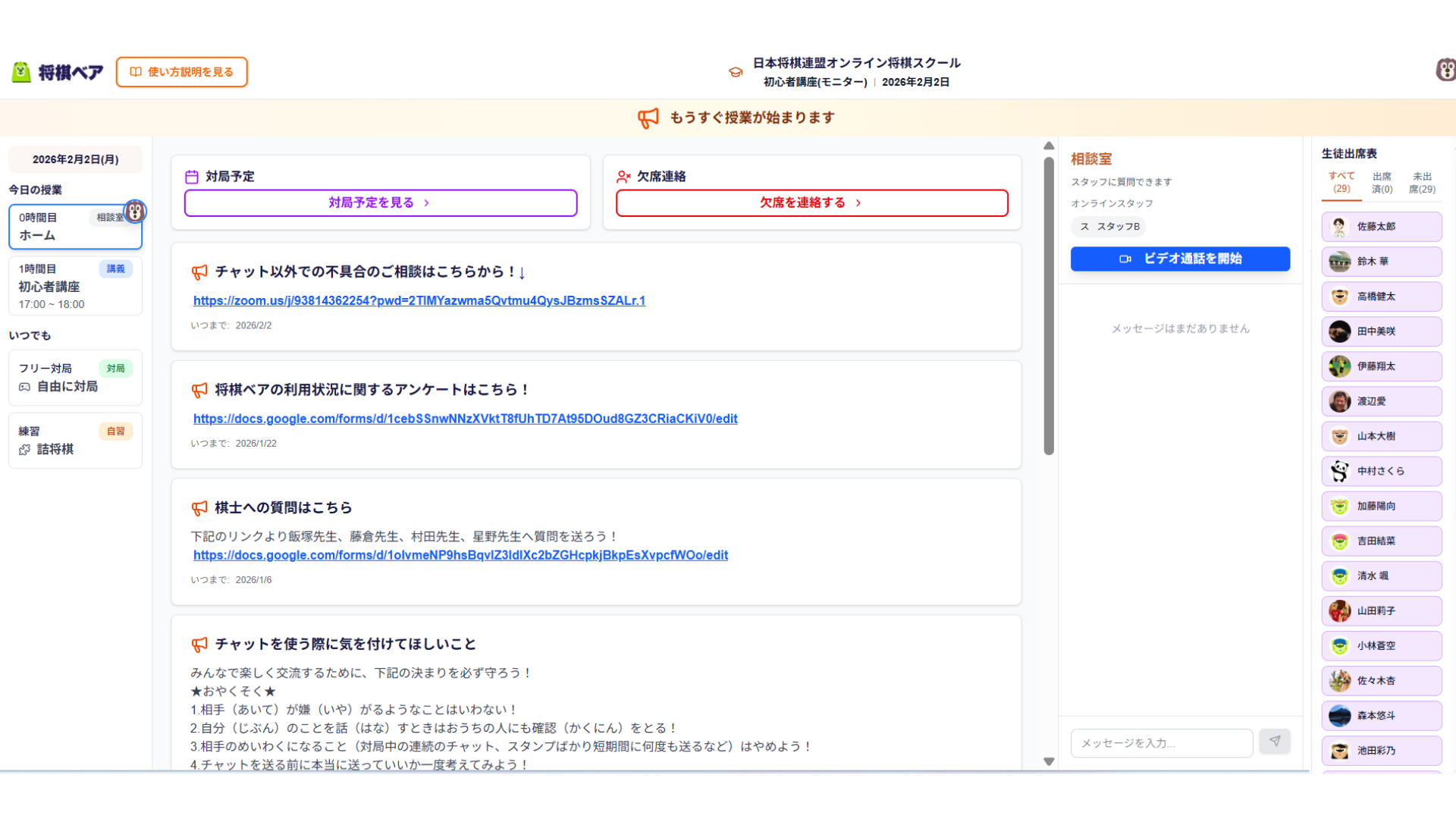Click the 欠席を連絡する button
1456x819 pixels.
811,202
